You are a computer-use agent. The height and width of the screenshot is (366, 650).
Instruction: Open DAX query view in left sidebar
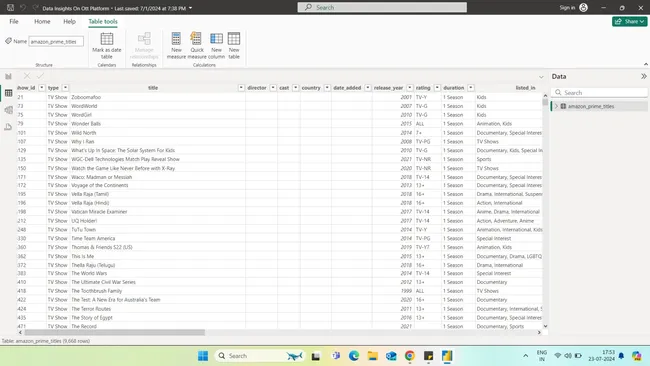tap(8, 127)
